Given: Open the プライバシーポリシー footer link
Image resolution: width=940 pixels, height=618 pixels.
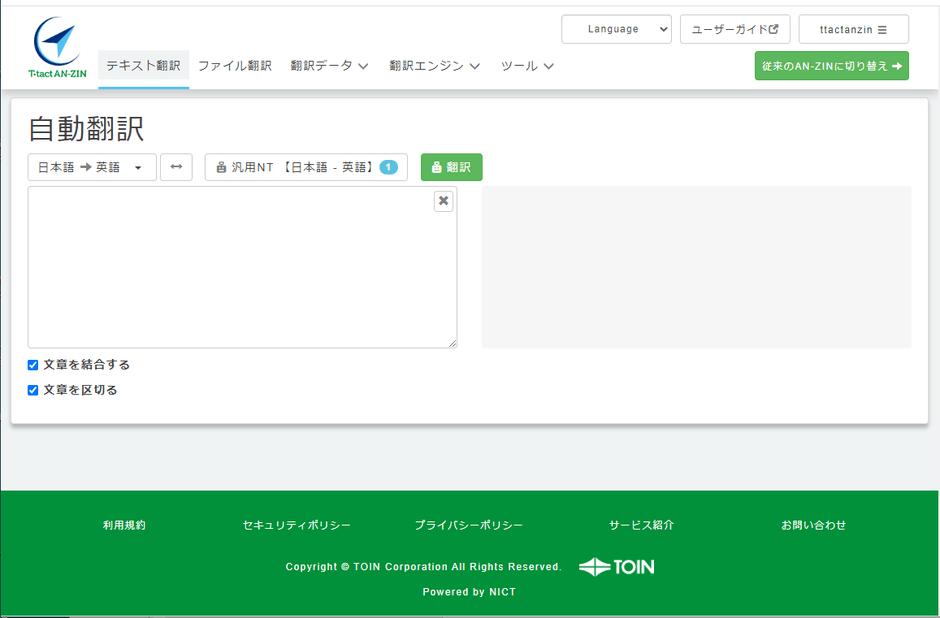Looking at the screenshot, I should click(470, 524).
